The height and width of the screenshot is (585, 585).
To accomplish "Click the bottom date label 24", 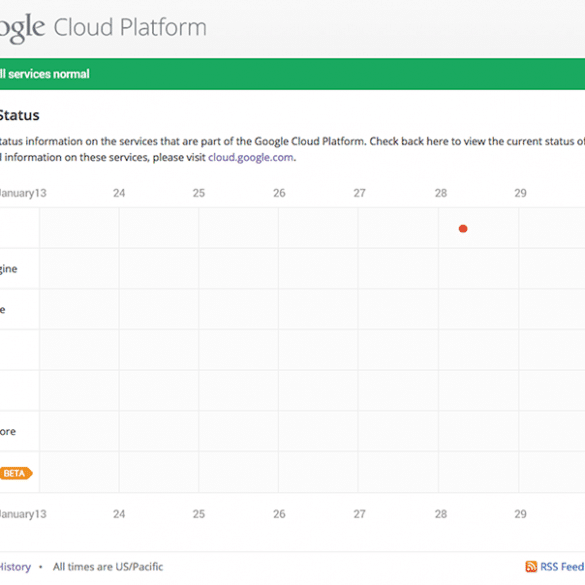I will [x=119, y=514].
